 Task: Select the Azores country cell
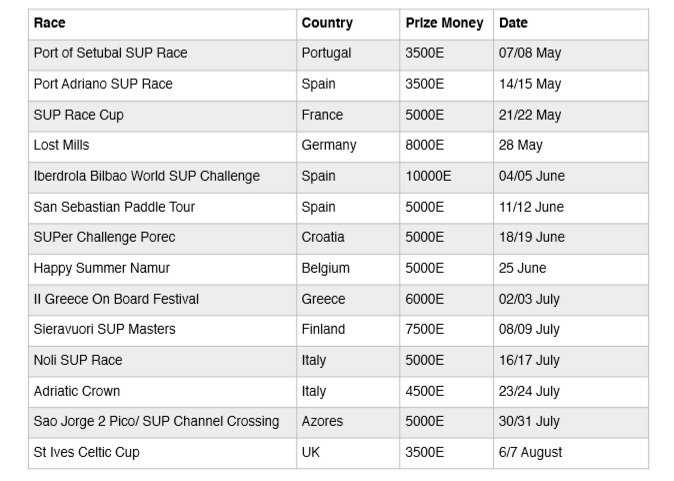click(x=322, y=421)
